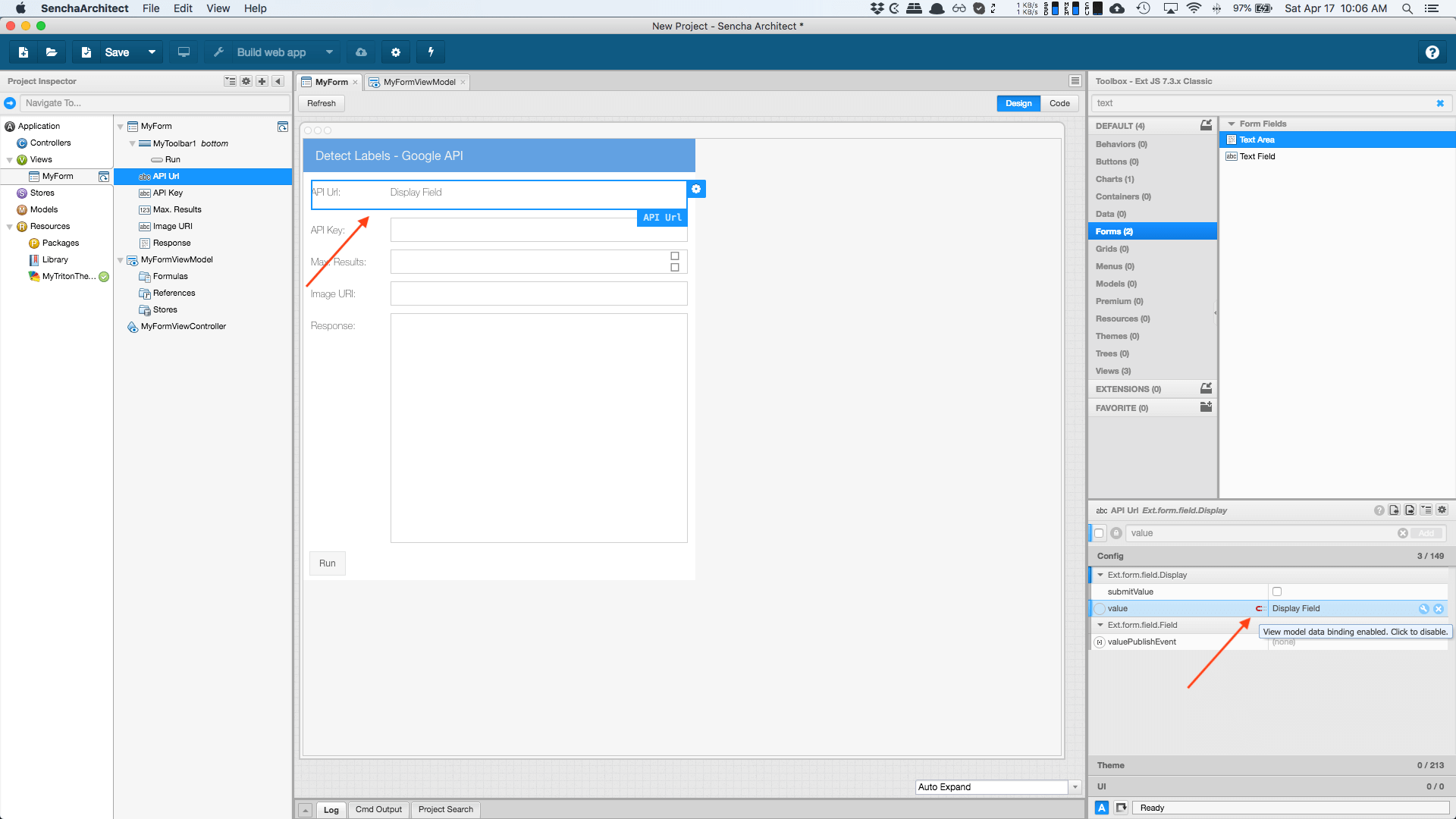Collapse the Views node in project tree

tap(10, 160)
